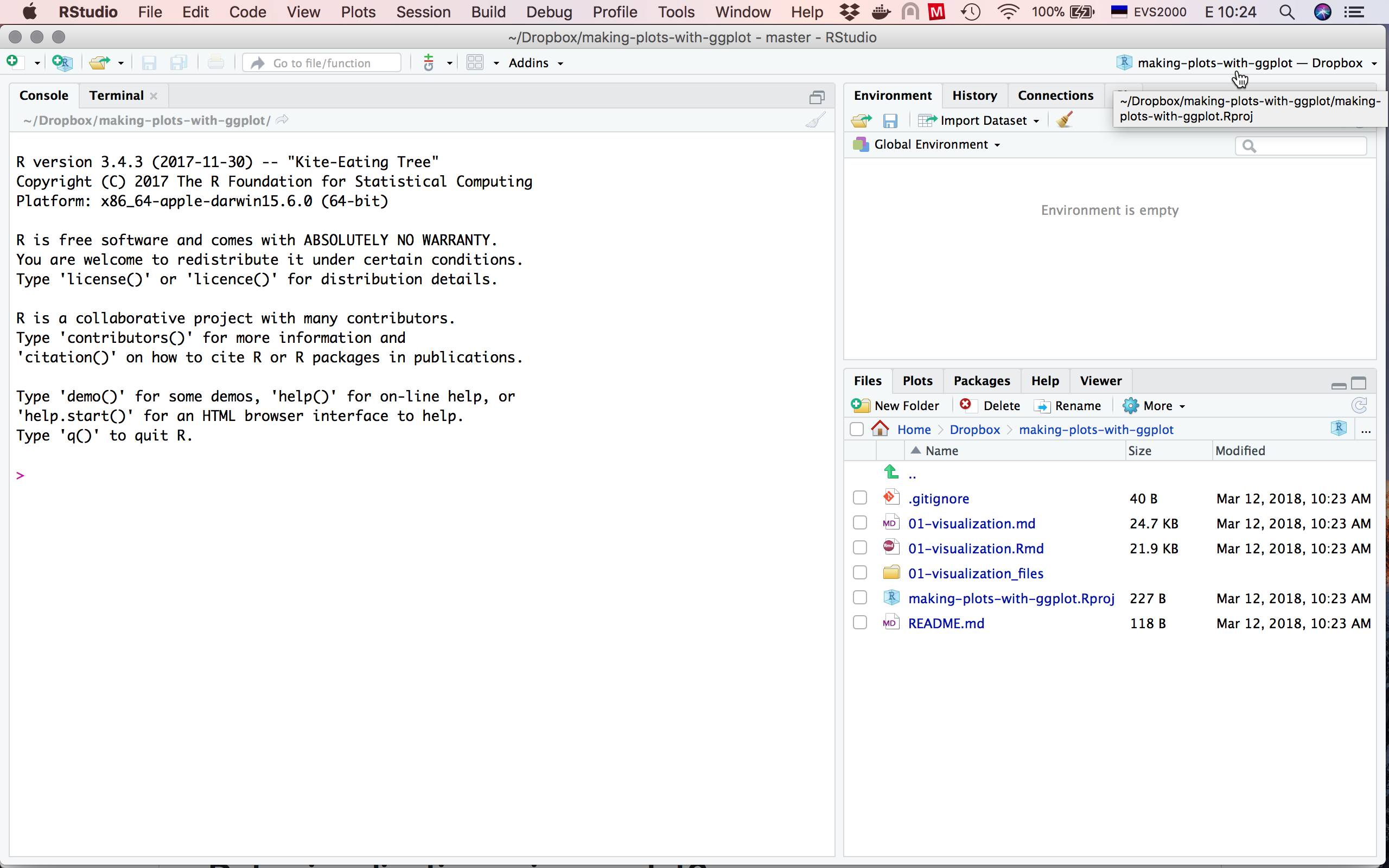The height and width of the screenshot is (868, 1389).
Task: Check the 01-visualization.Rmd checkbox
Action: (x=860, y=548)
